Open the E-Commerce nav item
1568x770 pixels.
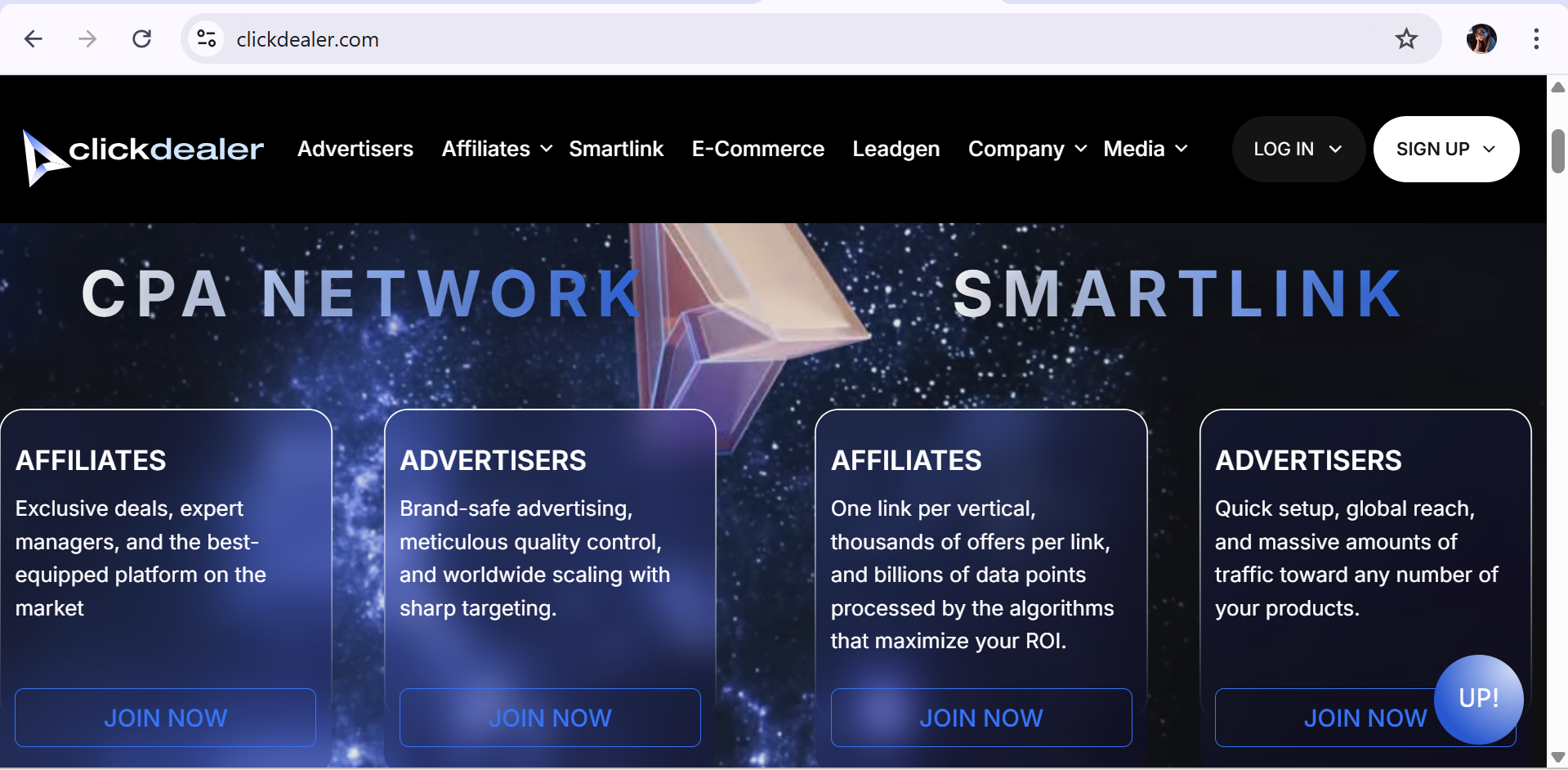(757, 149)
